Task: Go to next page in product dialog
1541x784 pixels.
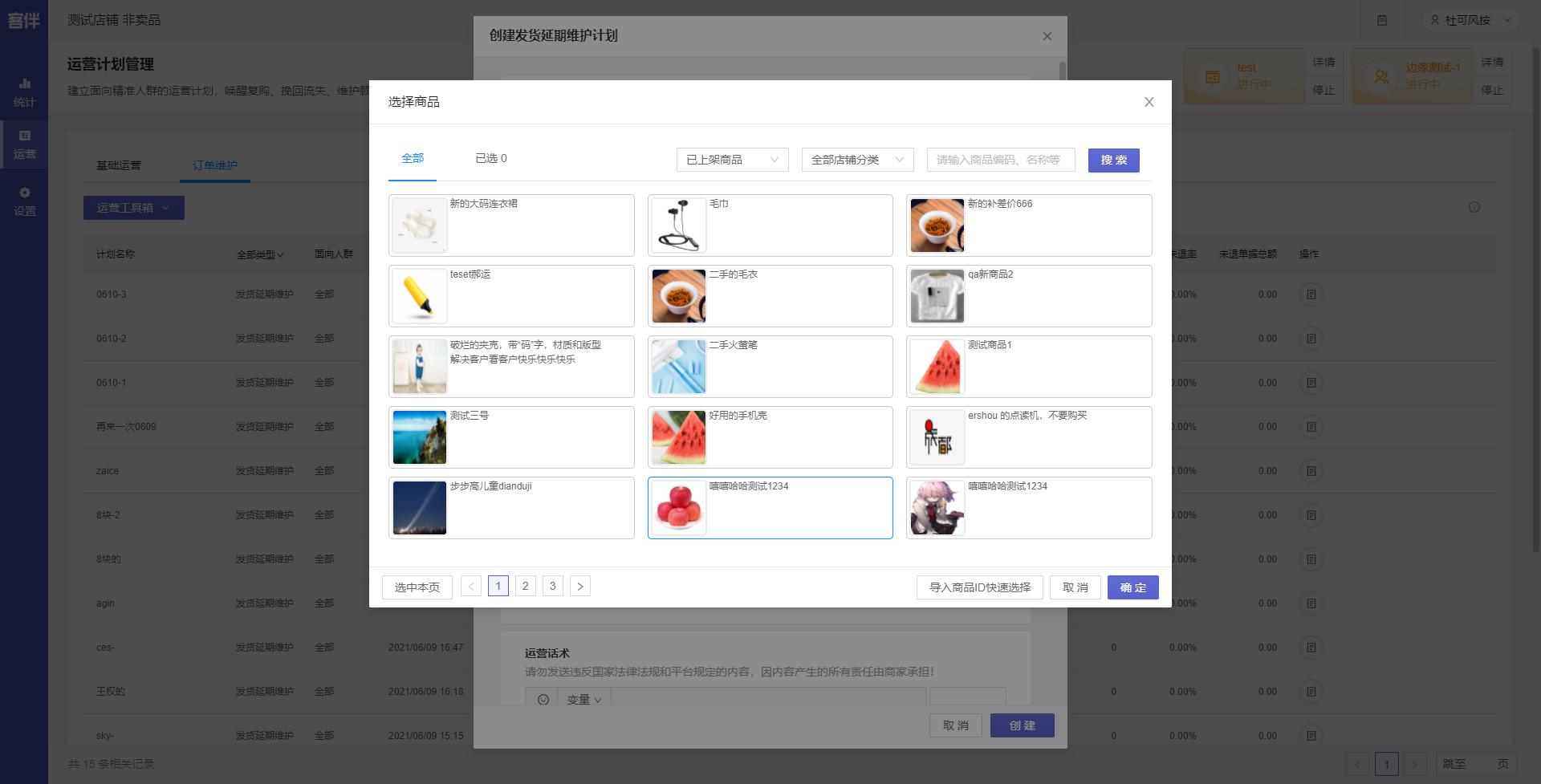Action: (x=580, y=587)
